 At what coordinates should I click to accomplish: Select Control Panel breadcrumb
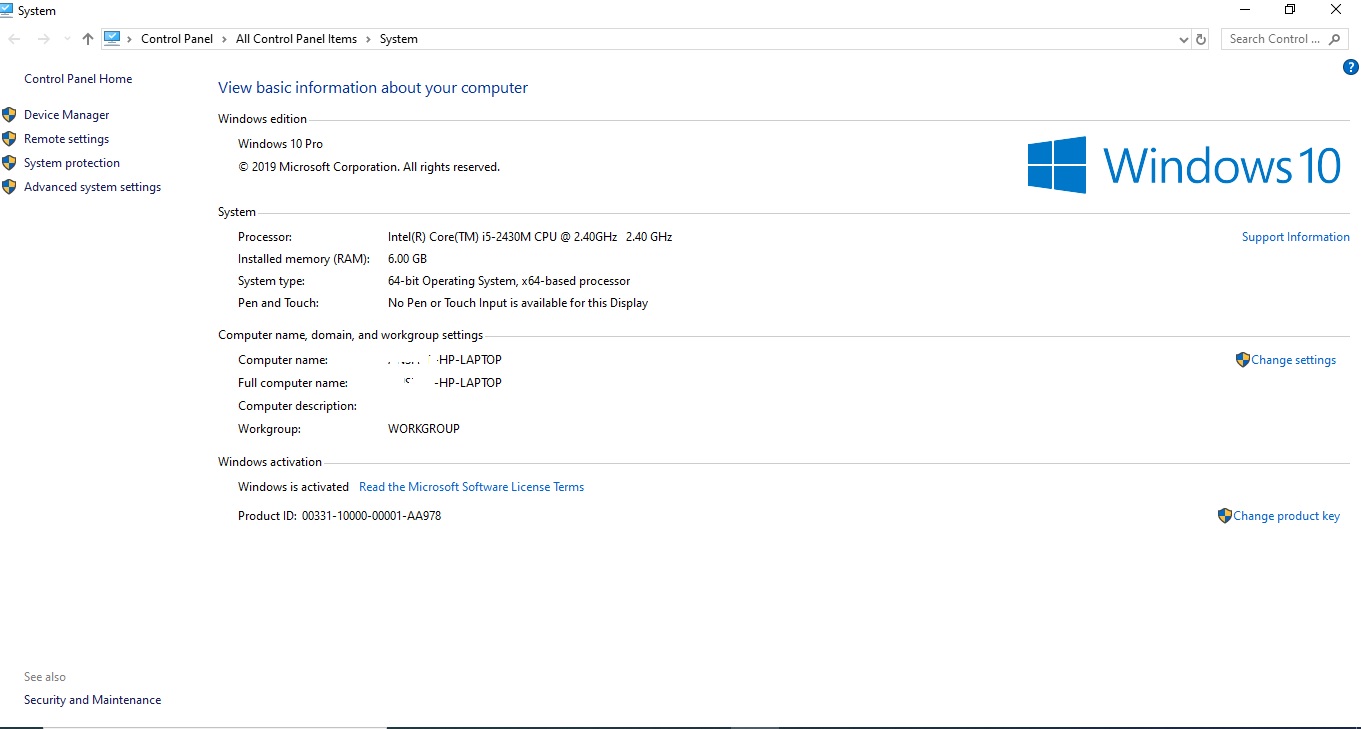[177, 39]
